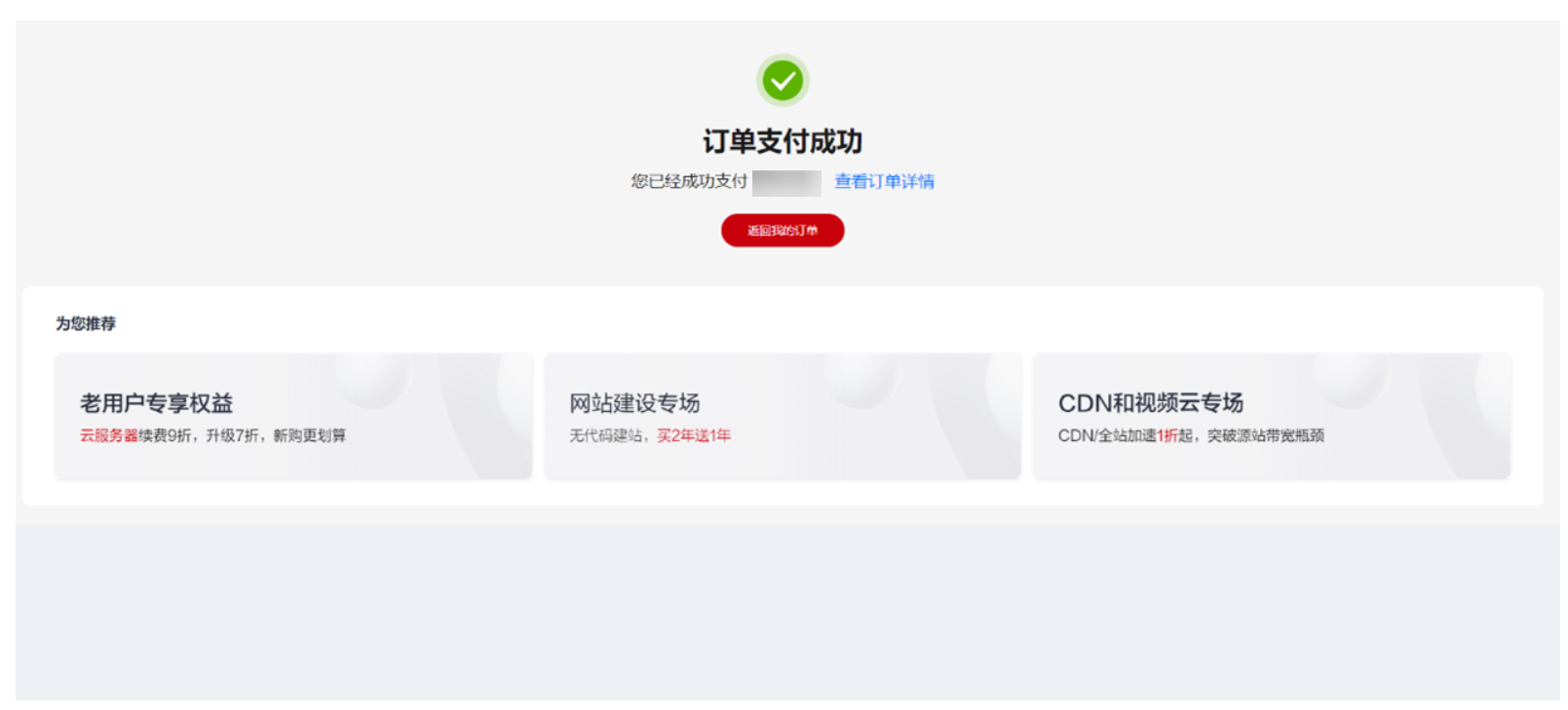The width and height of the screenshot is (1568, 710).
Task: Click the 突破源站带宽瓶颈 text
Action: (1266, 435)
